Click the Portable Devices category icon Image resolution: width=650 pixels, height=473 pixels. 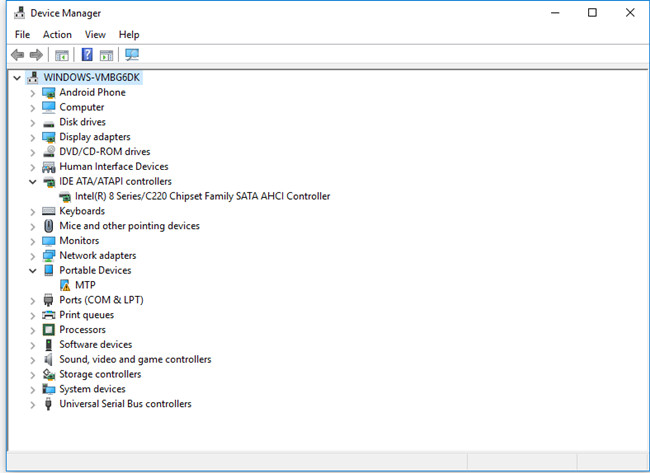pyautogui.click(x=49, y=270)
